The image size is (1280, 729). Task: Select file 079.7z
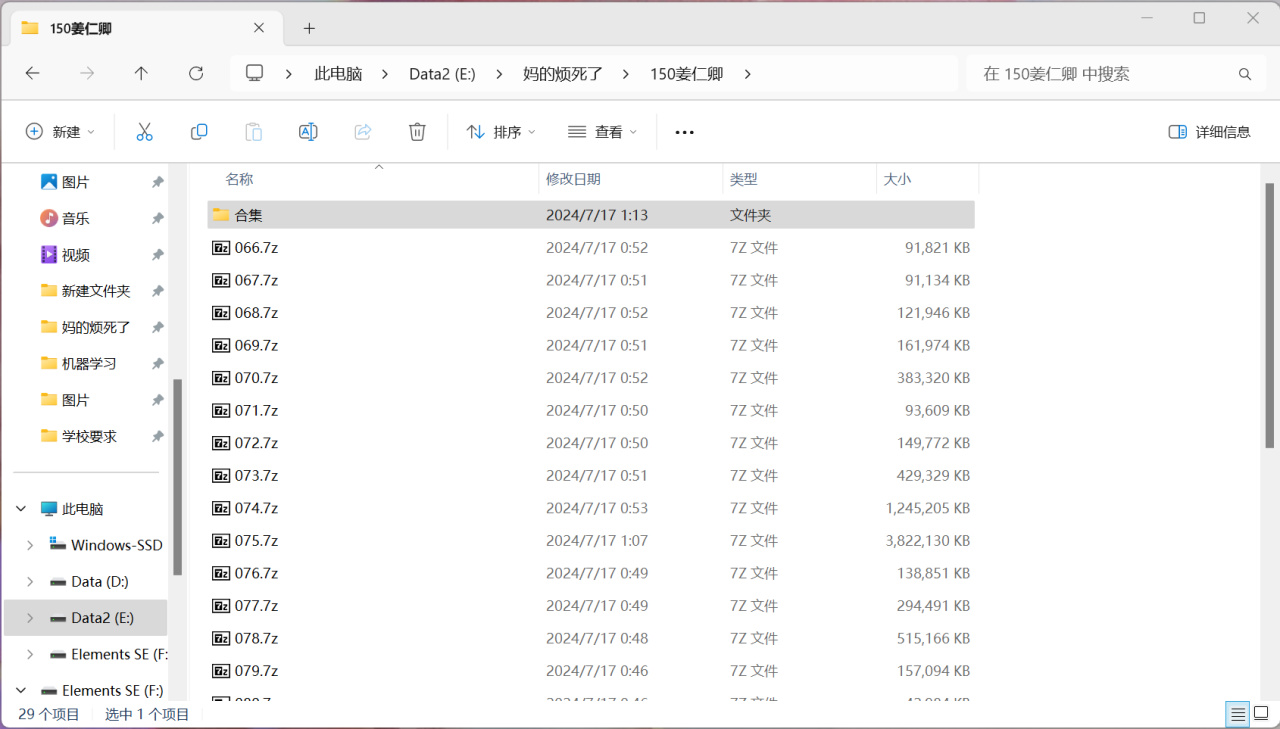[x=591, y=671]
